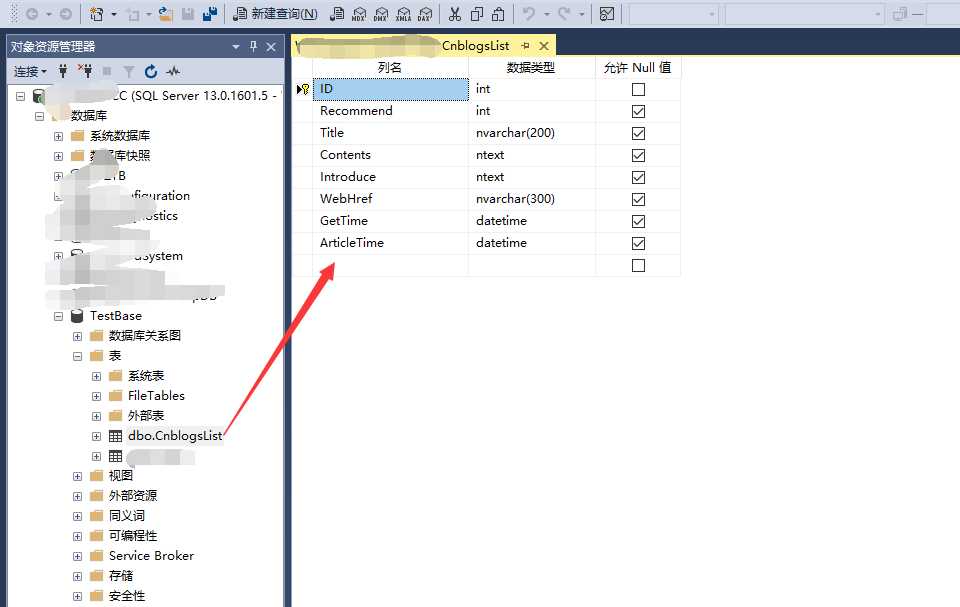
Task: Click the open file folder icon
Action: pos(165,13)
